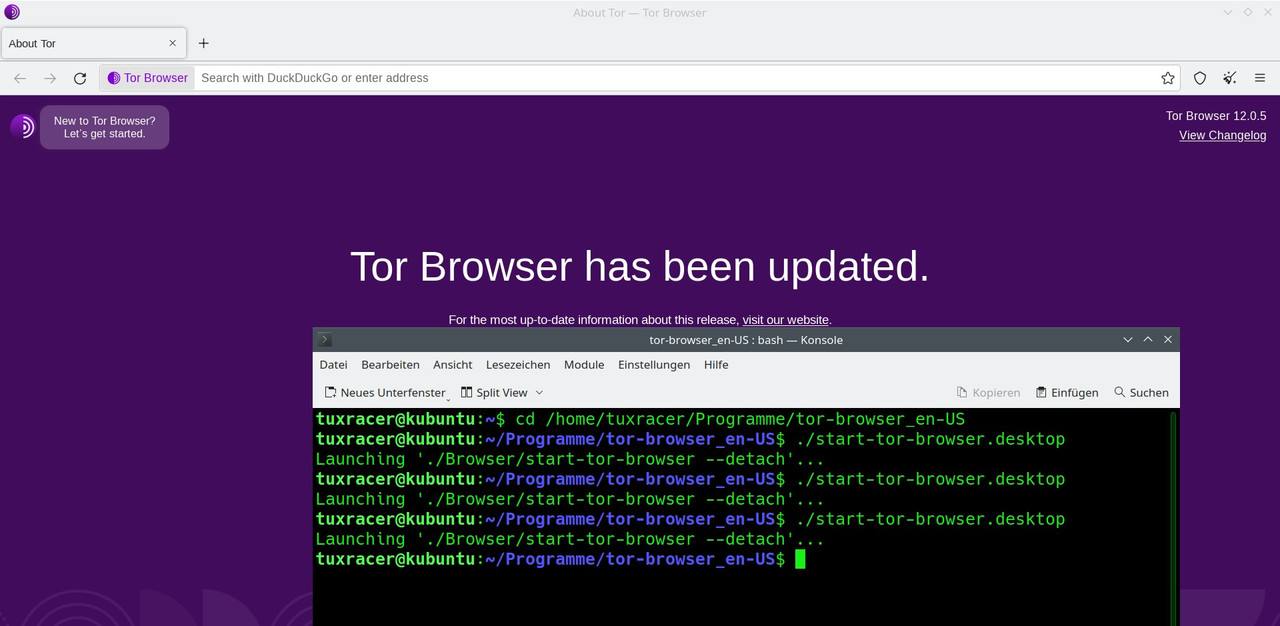1280x626 pixels.
Task: Click the Split View toolbar button
Action: 494,393
